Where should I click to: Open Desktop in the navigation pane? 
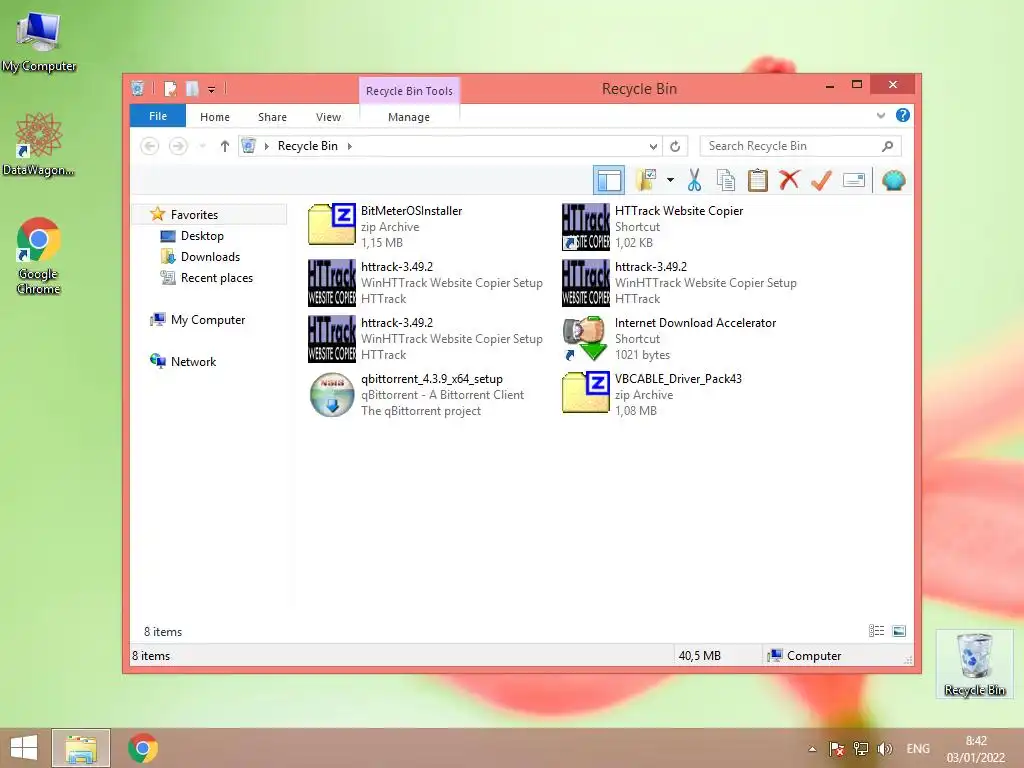click(202, 236)
